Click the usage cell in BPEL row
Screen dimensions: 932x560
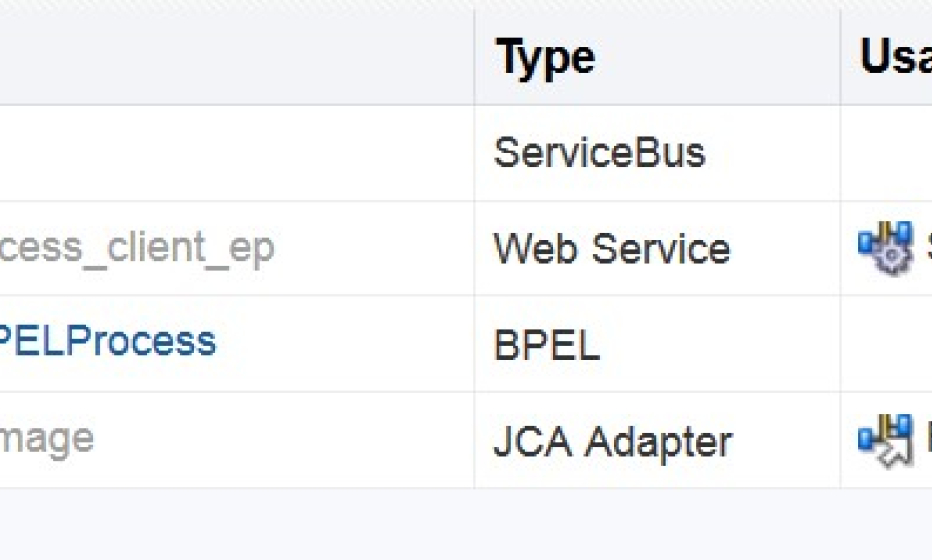tap(886, 344)
